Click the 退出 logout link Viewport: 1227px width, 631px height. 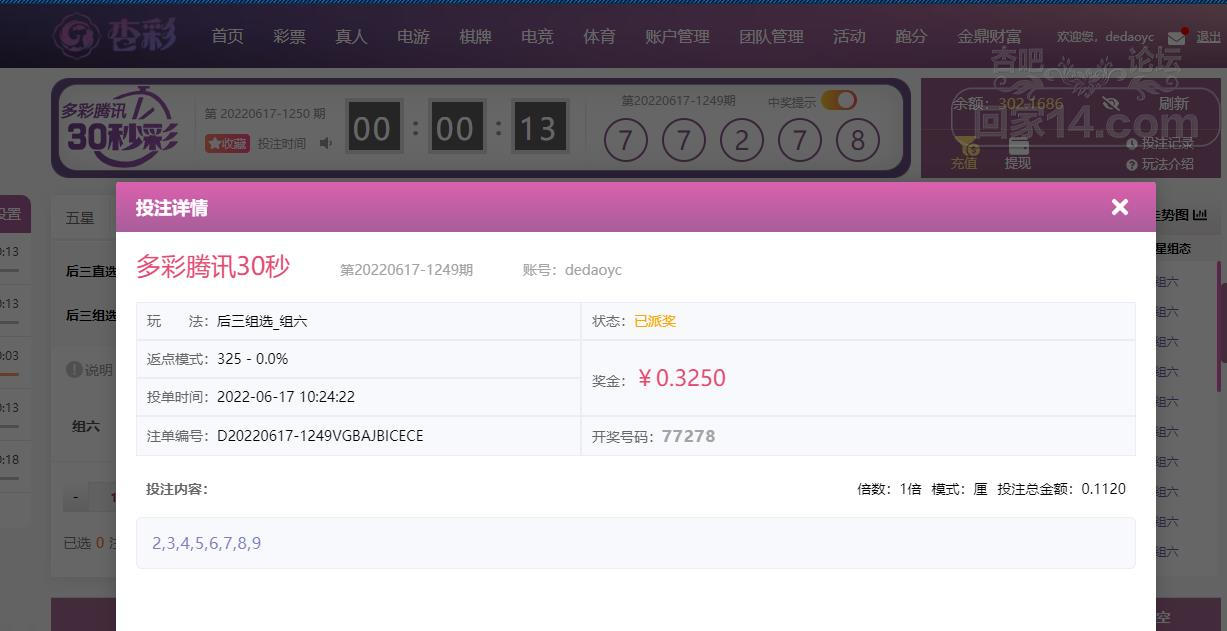pyautogui.click(x=1208, y=37)
